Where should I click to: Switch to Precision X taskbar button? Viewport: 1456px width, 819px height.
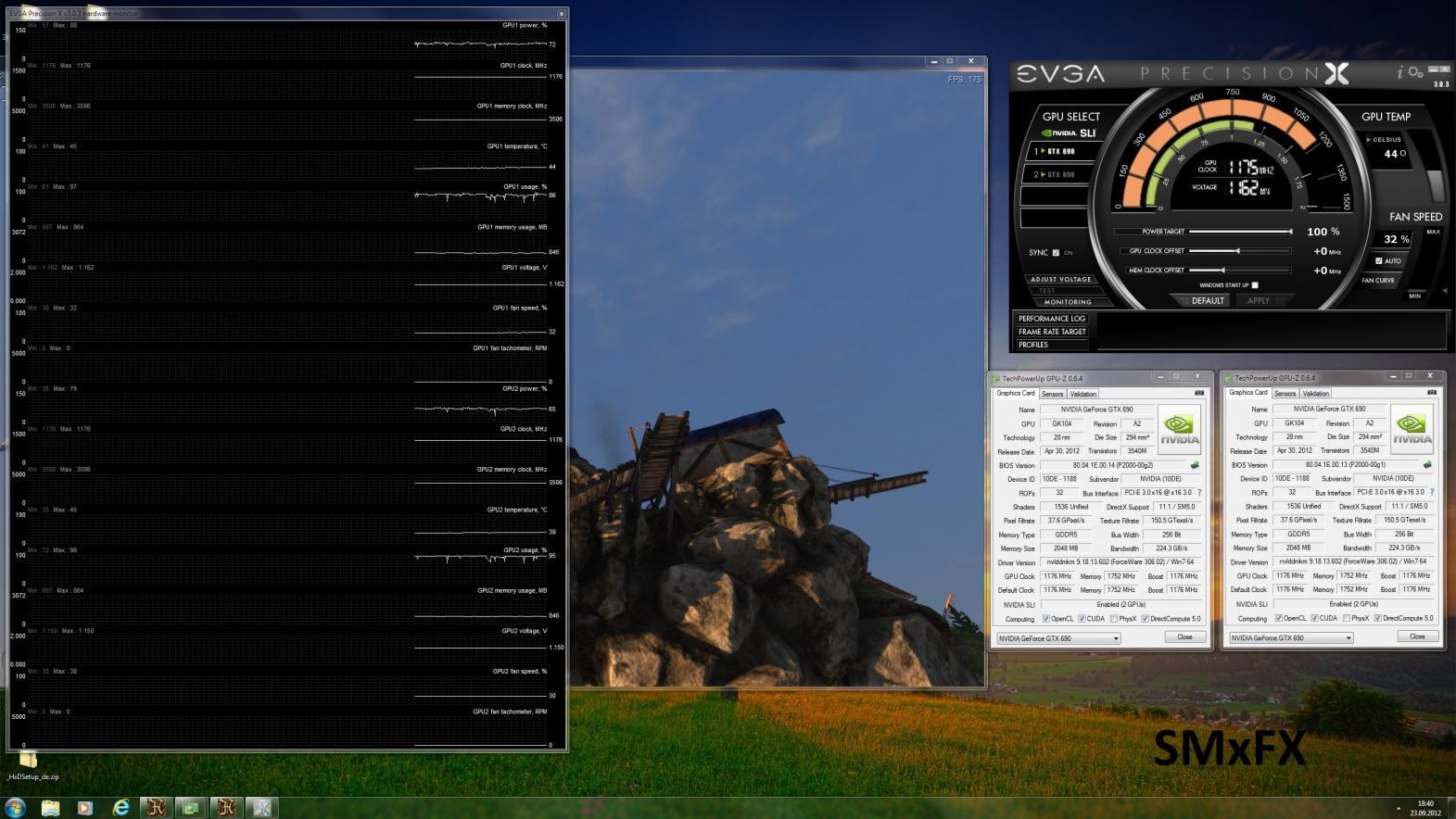click(x=261, y=808)
